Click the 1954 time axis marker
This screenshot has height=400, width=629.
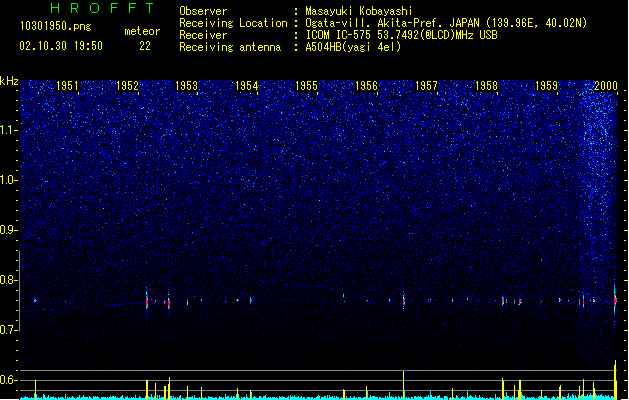(x=246, y=86)
